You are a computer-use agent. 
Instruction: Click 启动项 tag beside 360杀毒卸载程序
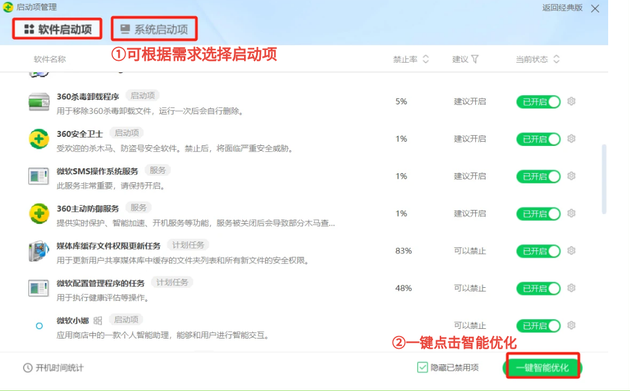pyautogui.click(x=143, y=96)
